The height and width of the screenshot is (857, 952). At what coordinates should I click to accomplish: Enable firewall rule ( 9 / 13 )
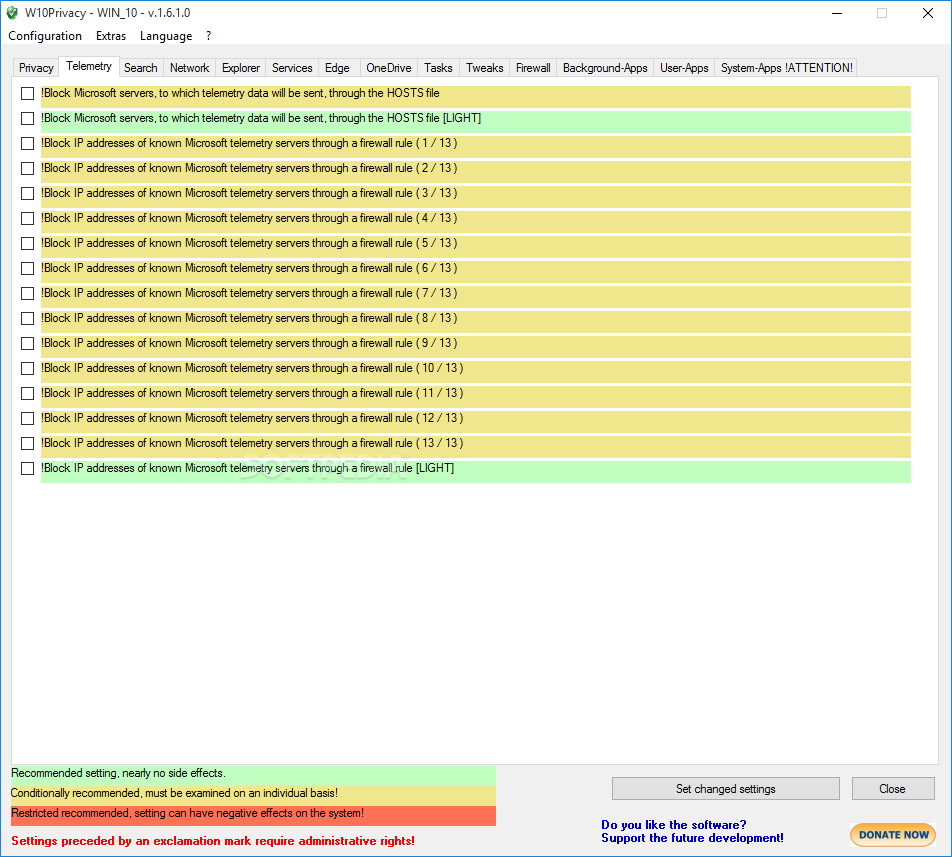pos(27,344)
